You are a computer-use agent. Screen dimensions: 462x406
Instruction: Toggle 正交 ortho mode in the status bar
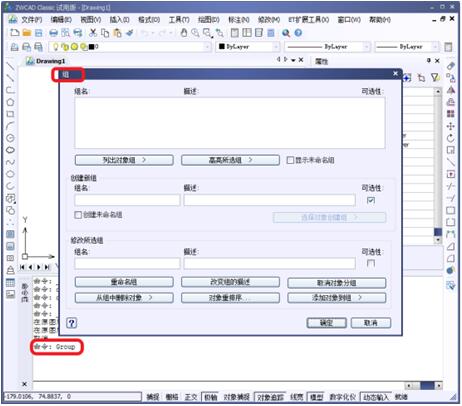point(191,397)
